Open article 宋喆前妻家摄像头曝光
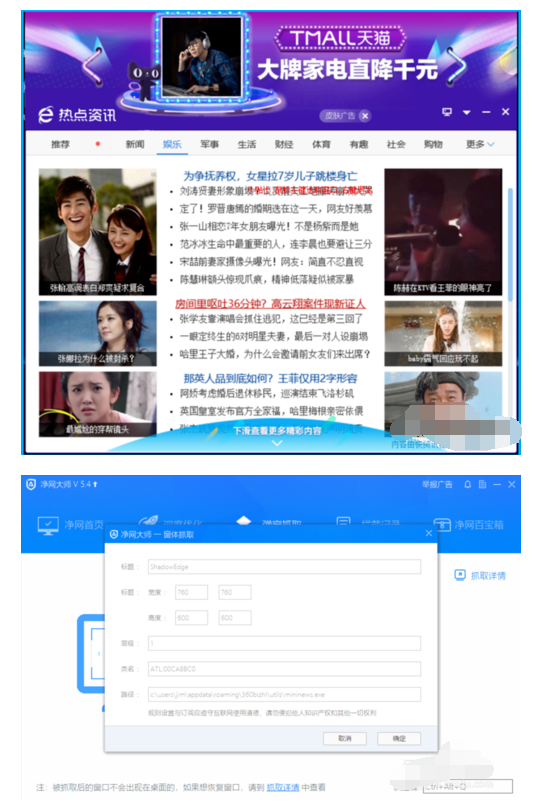Viewport: 543px width, 809px height. click(272, 262)
